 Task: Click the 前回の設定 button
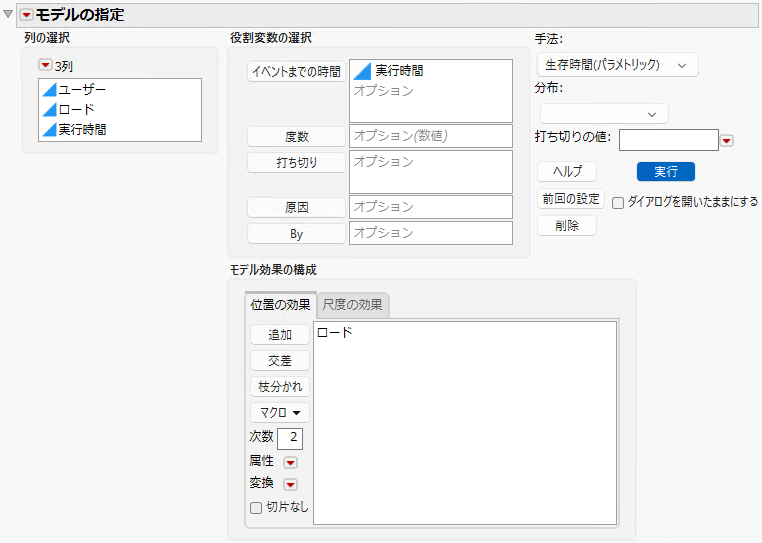click(571, 199)
